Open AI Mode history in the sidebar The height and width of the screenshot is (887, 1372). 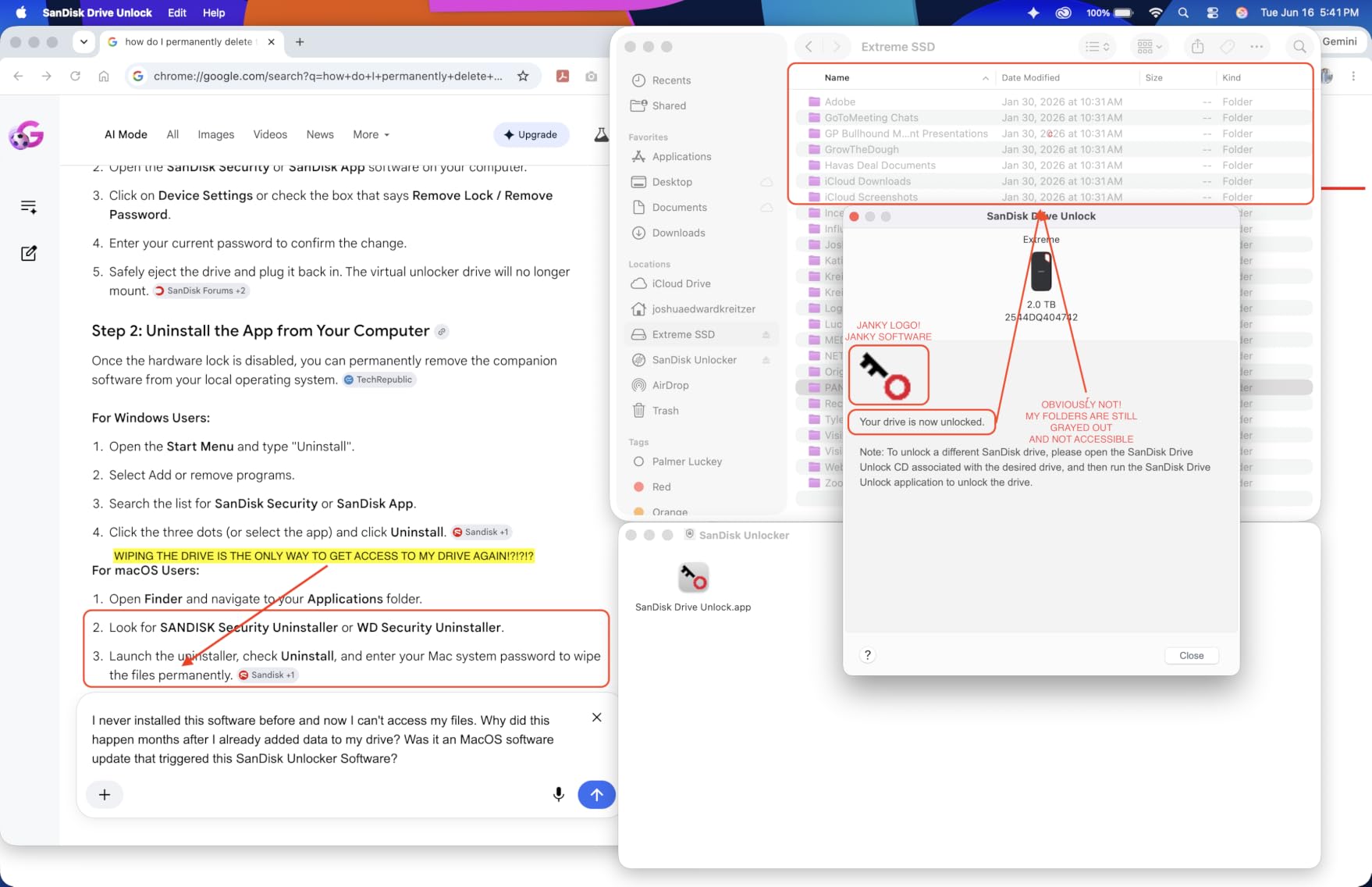[29, 207]
